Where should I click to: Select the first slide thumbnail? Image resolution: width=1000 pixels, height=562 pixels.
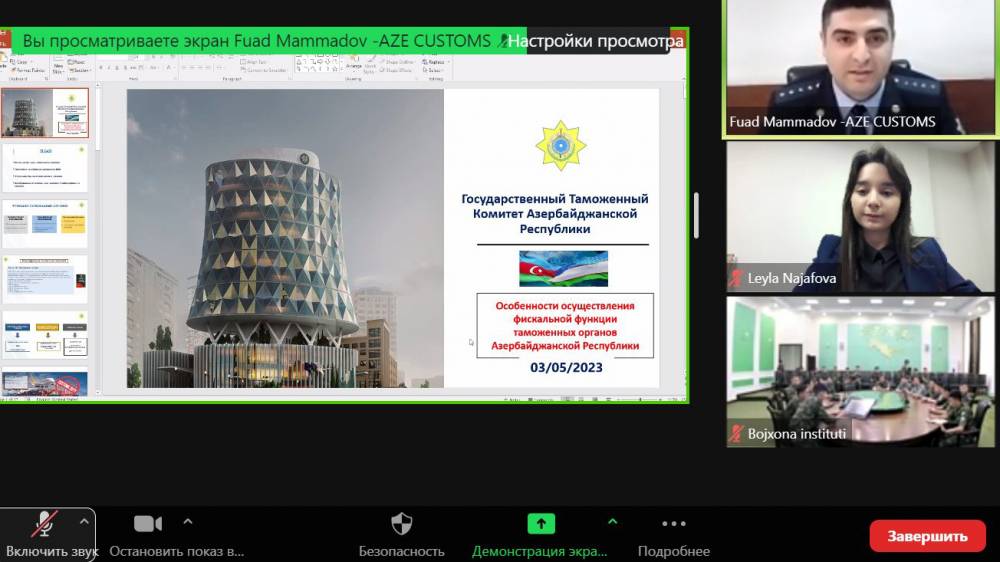pos(45,113)
